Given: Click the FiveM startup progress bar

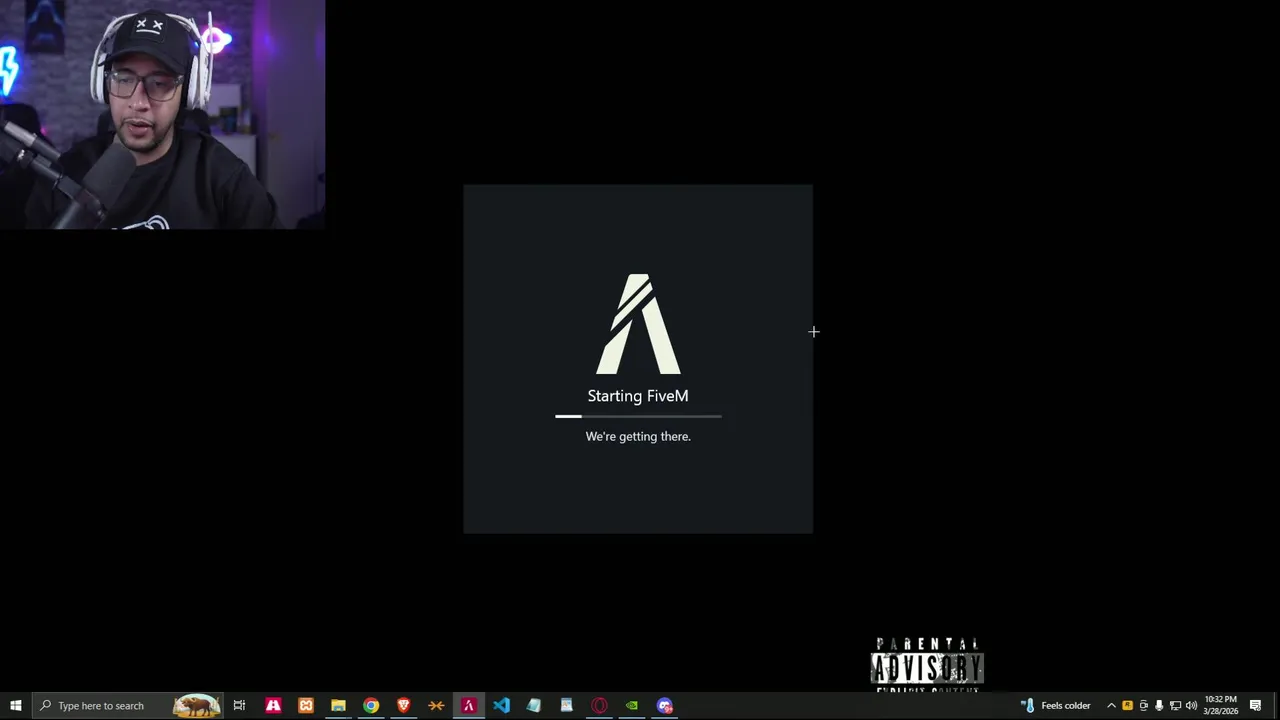Looking at the screenshot, I should click(x=638, y=416).
